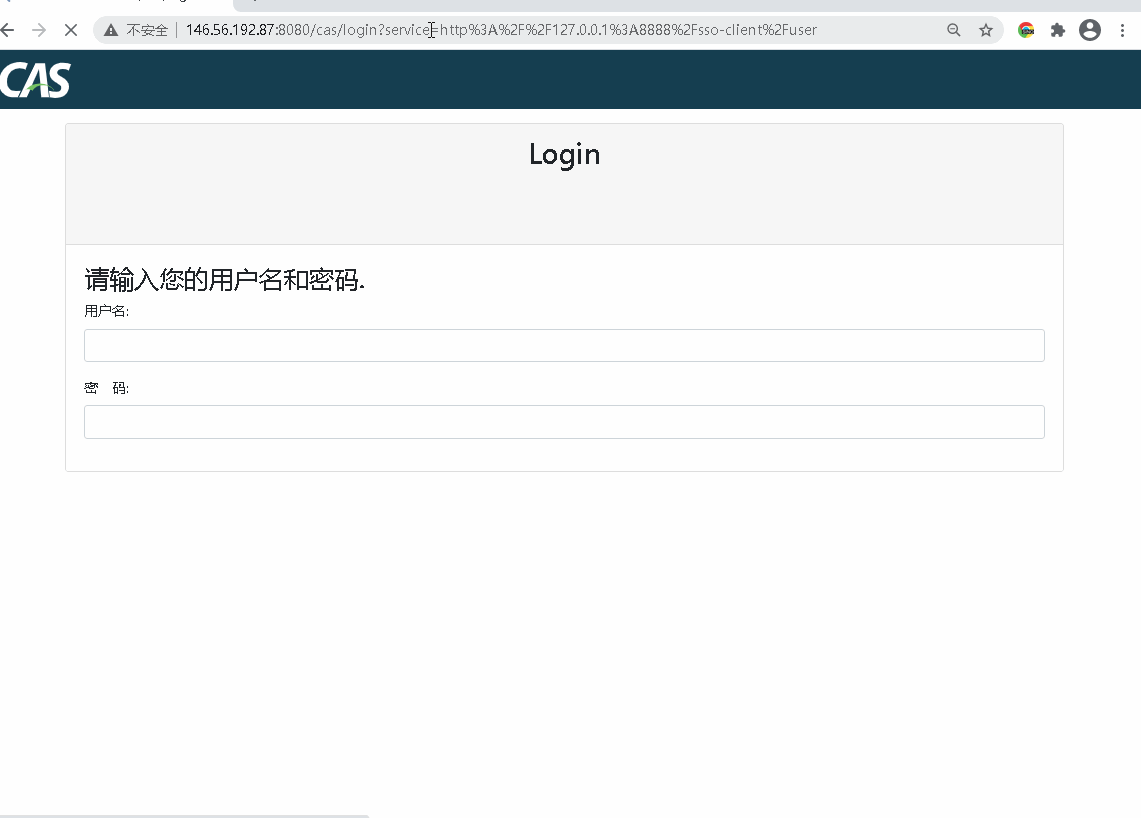Stop loading the page with the X icon

pyautogui.click(x=70, y=30)
